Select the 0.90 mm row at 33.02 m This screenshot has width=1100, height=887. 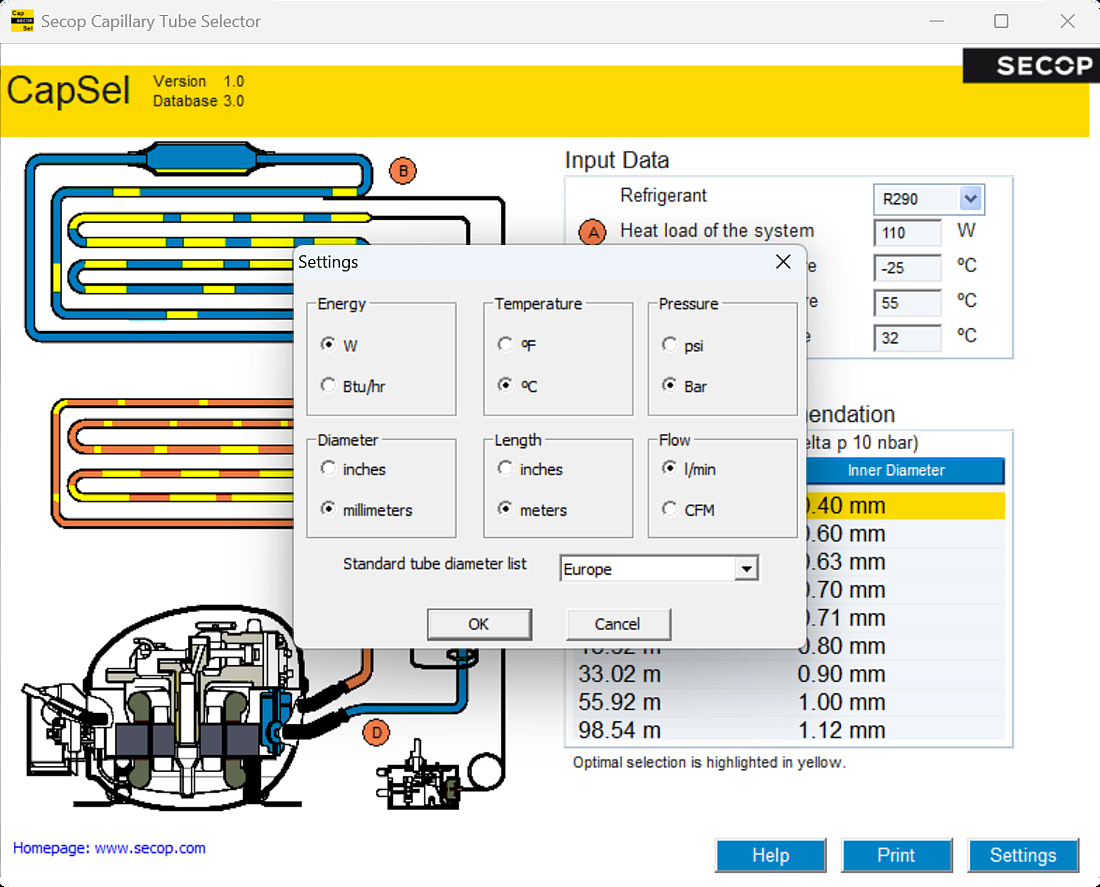[791, 674]
